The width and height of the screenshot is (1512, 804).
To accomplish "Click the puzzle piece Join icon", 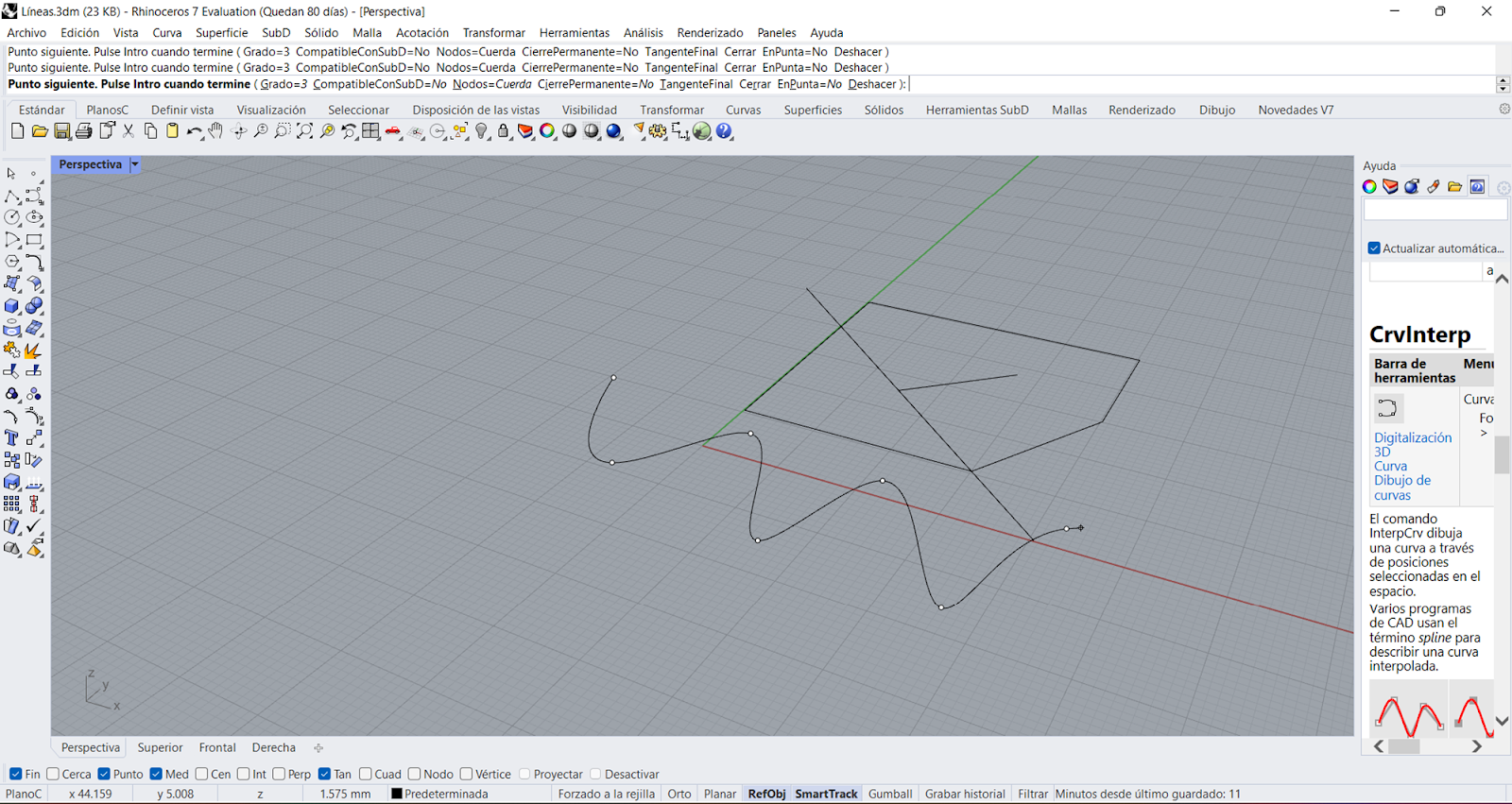I will (11, 350).
